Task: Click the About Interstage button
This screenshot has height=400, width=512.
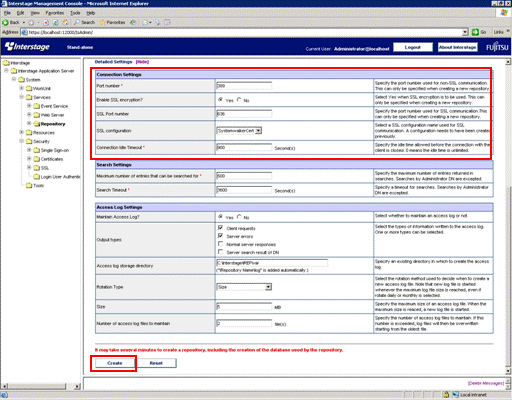Action: (x=457, y=47)
